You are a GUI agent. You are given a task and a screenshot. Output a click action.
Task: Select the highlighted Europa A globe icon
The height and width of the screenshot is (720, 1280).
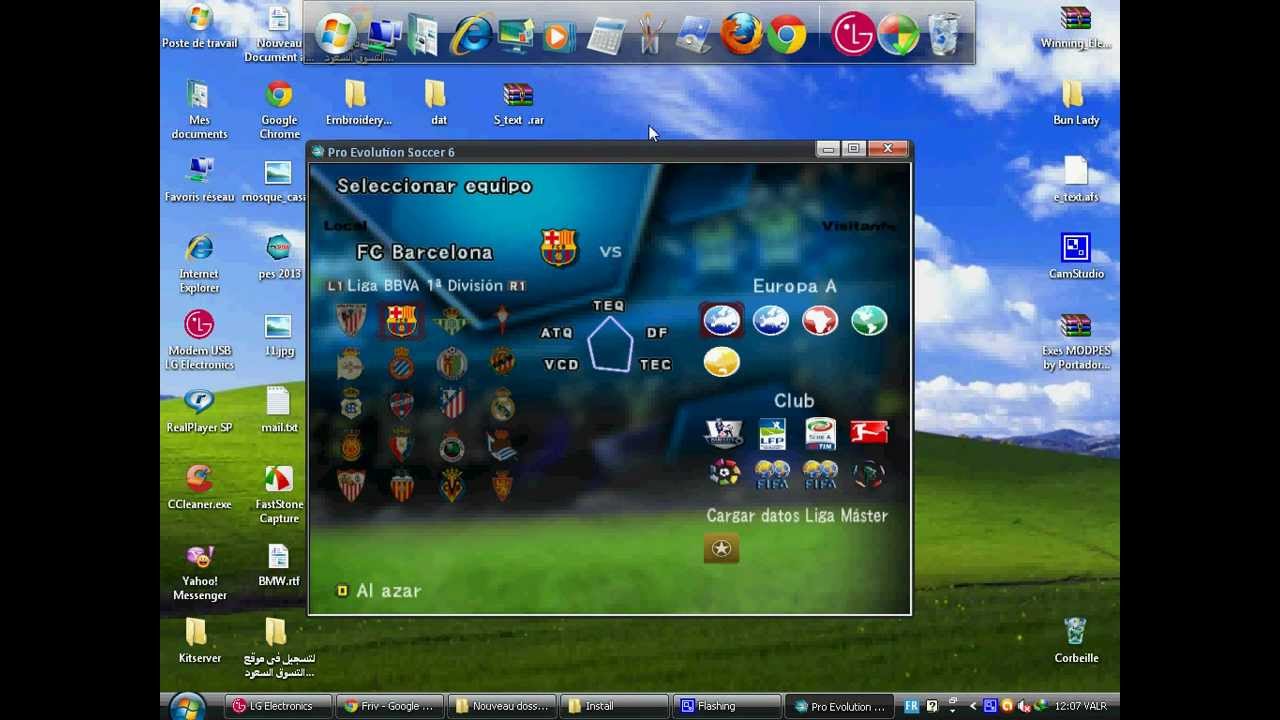tap(721, 320)
